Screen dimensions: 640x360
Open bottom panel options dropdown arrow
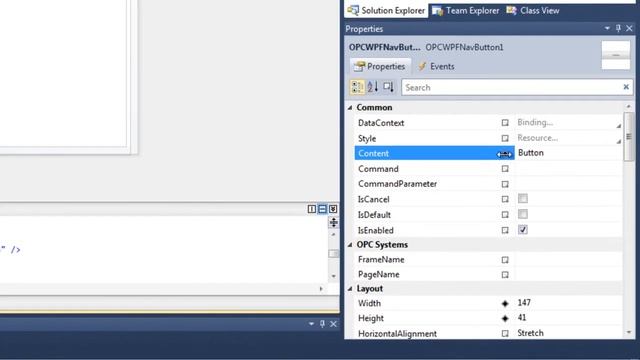coord(311,324)
